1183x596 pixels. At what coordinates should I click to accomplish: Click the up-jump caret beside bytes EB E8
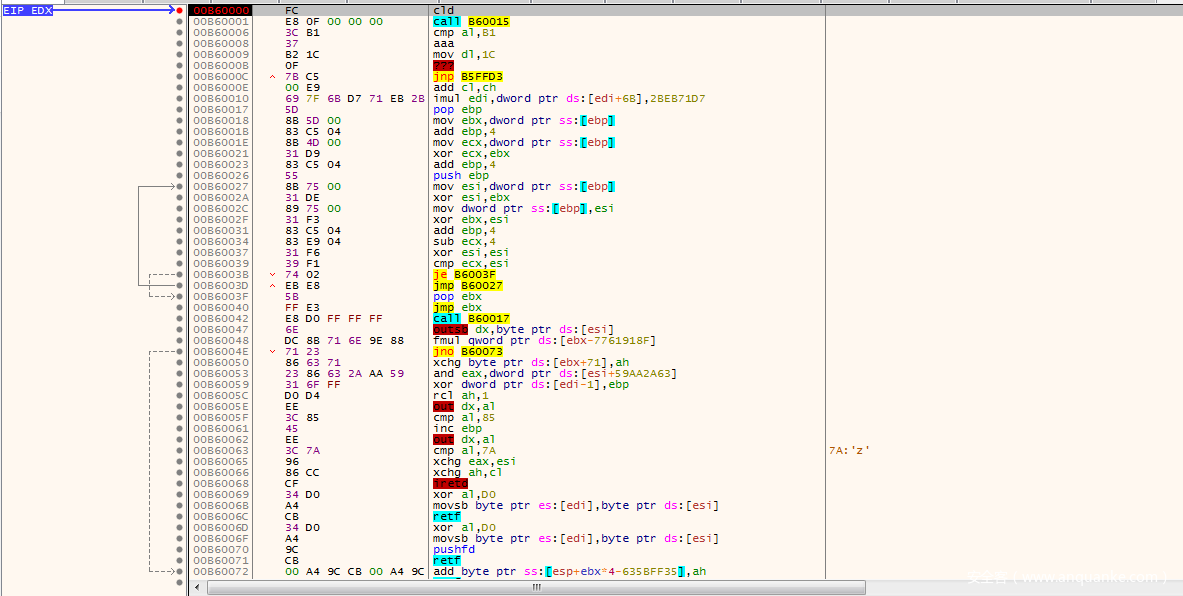tap(273, 285)
